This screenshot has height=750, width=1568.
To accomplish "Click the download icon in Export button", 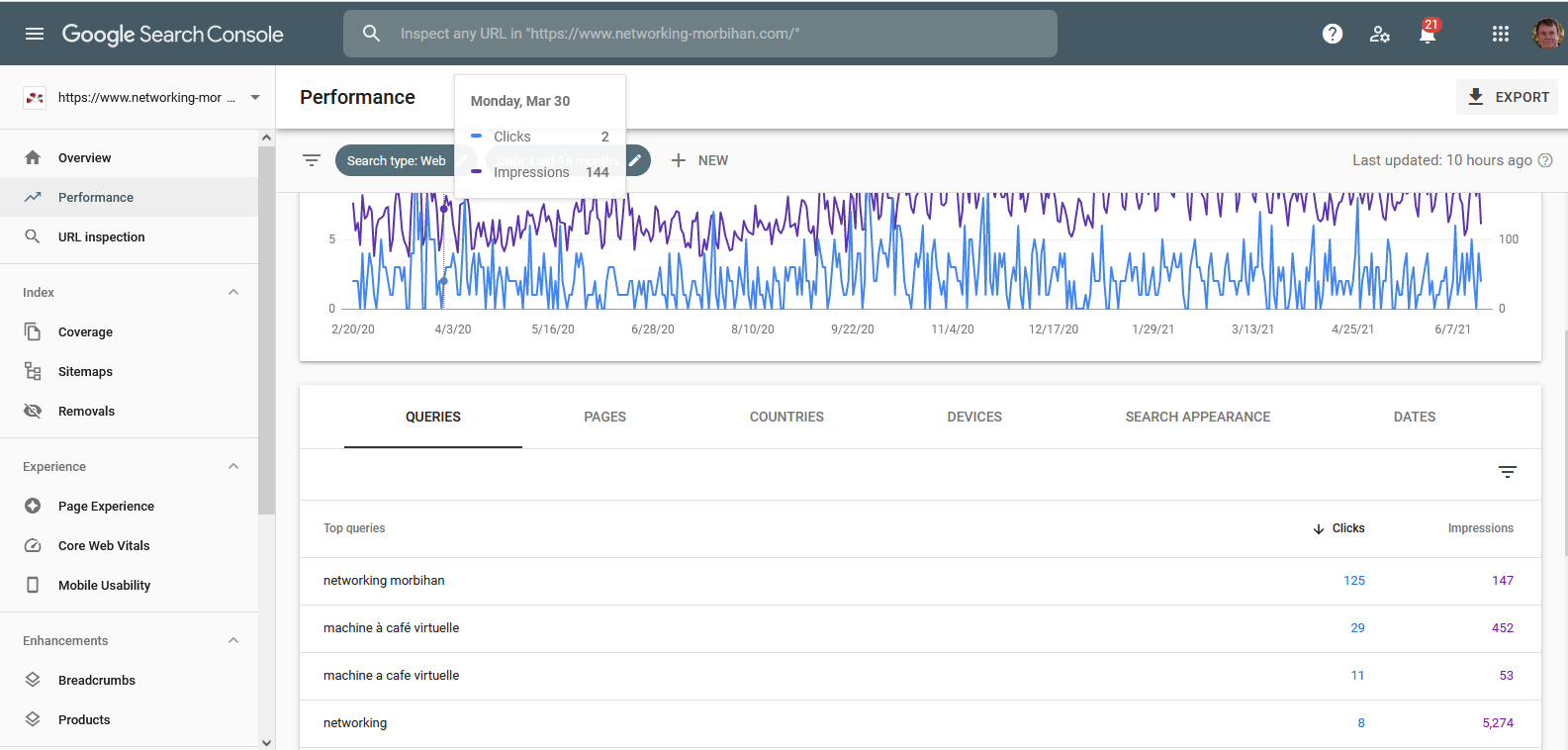I will coord(1476,97).
